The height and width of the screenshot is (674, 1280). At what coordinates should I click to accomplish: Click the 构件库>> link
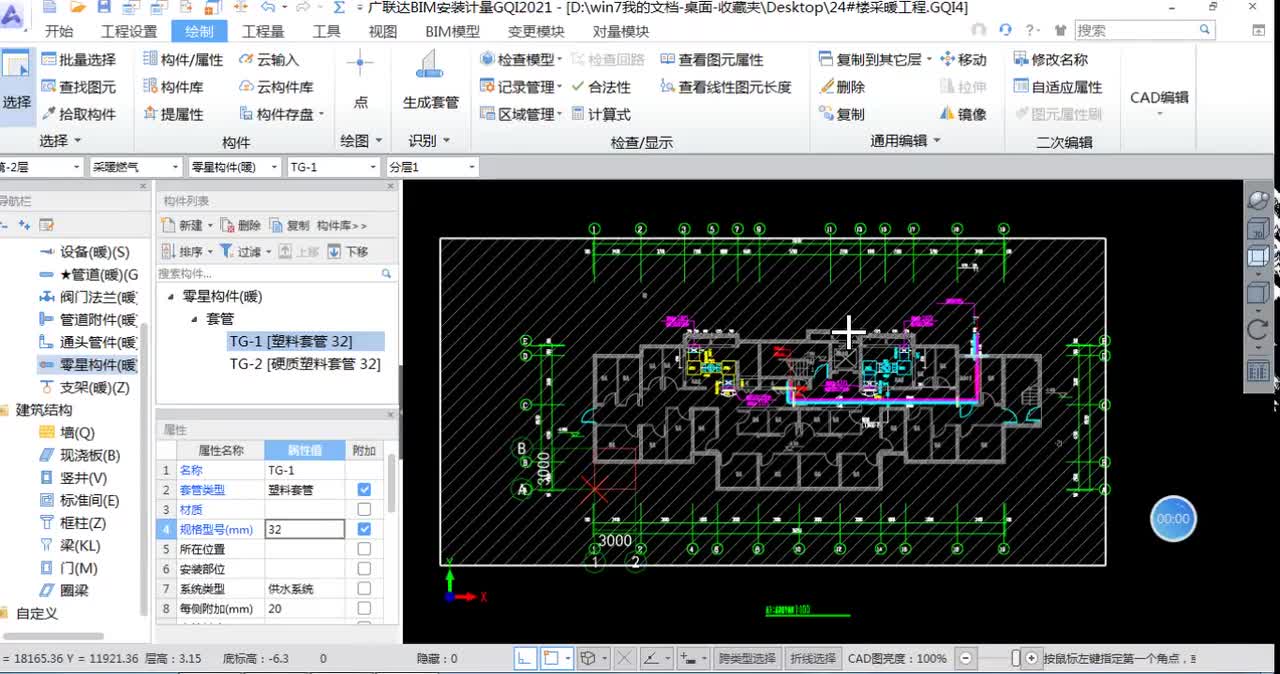(x=342, y=226)
